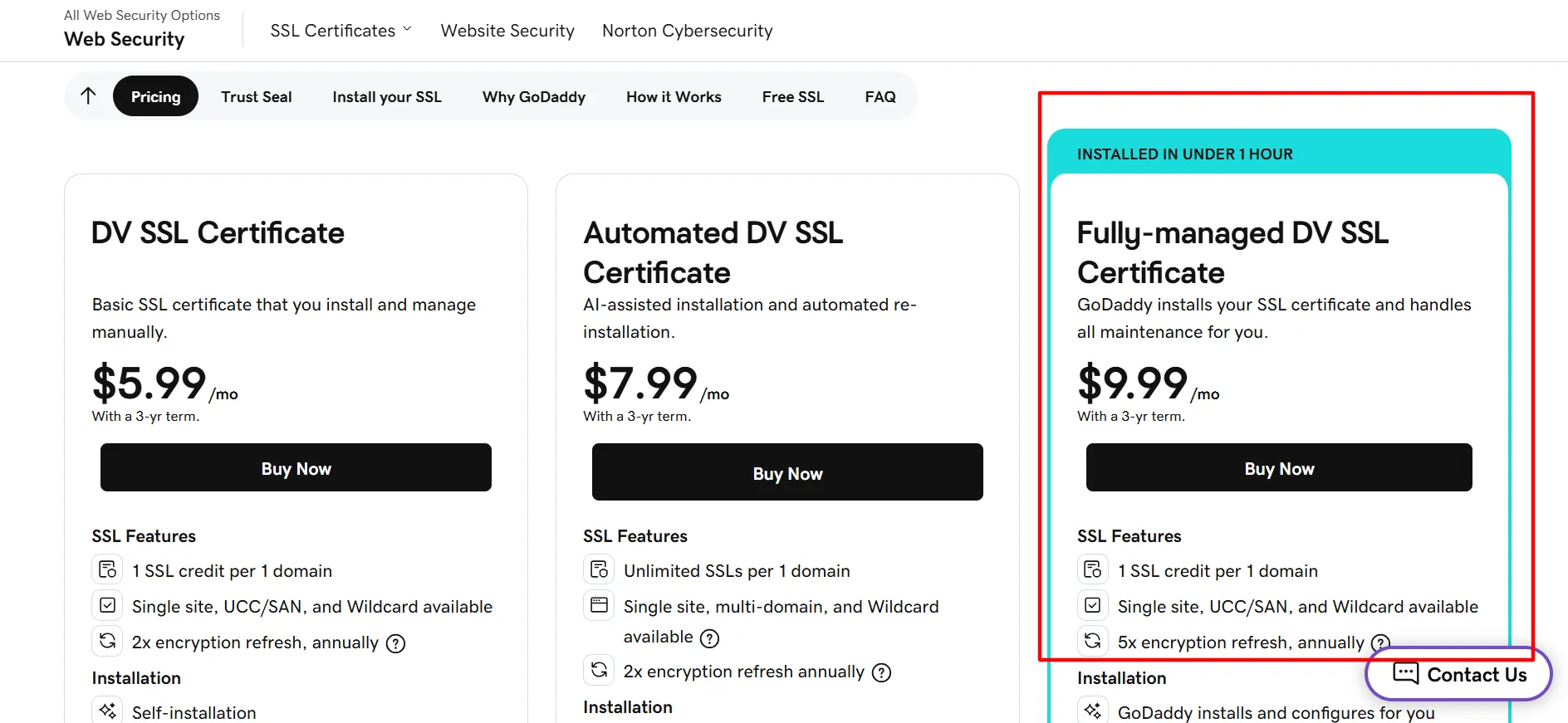Click checkbox icon in Fully-managed DV SSL features
Screen dimensions: 1568x723
(1093, 605)
